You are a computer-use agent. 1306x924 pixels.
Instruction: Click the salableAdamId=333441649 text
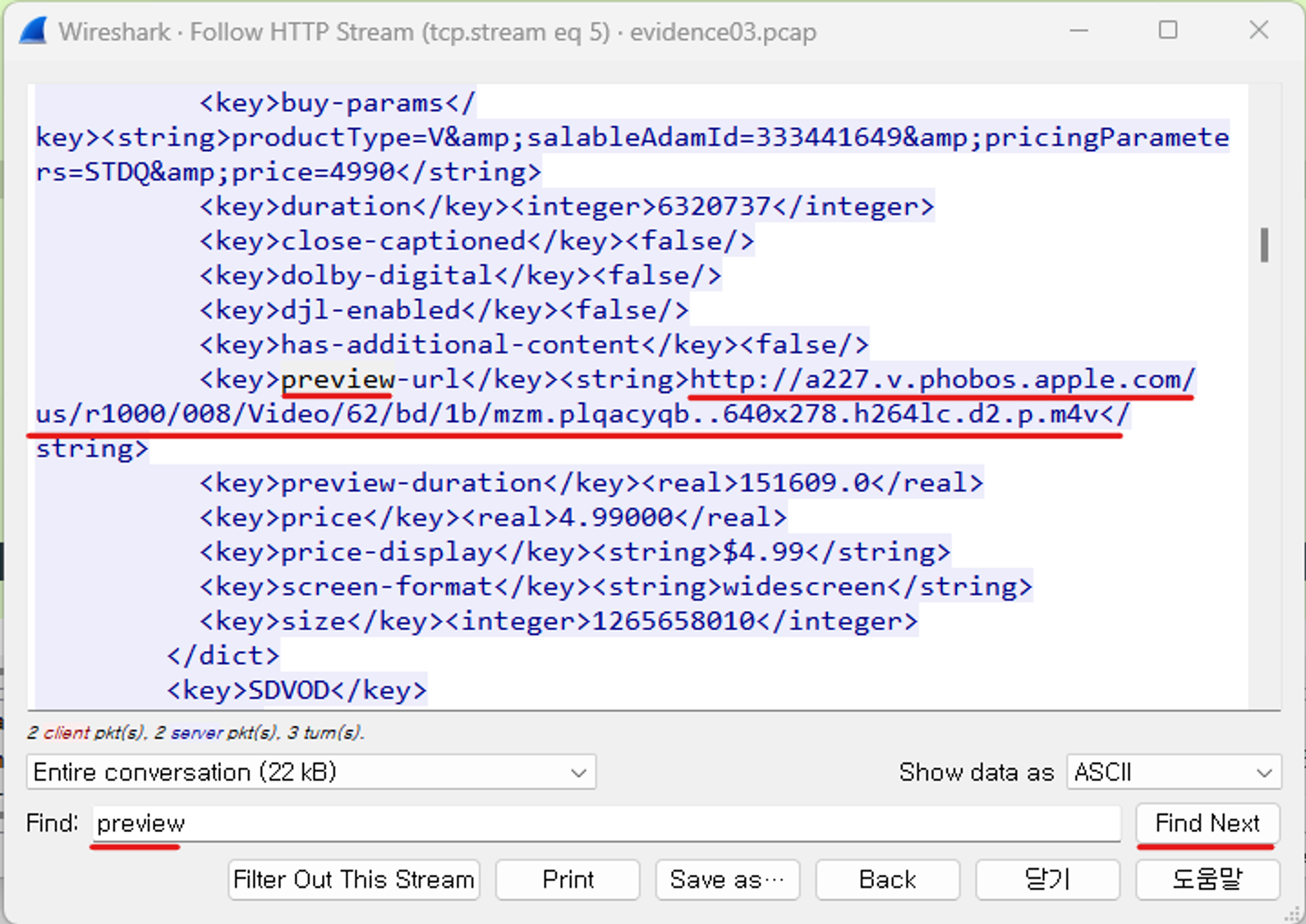(x=715, y=138)
